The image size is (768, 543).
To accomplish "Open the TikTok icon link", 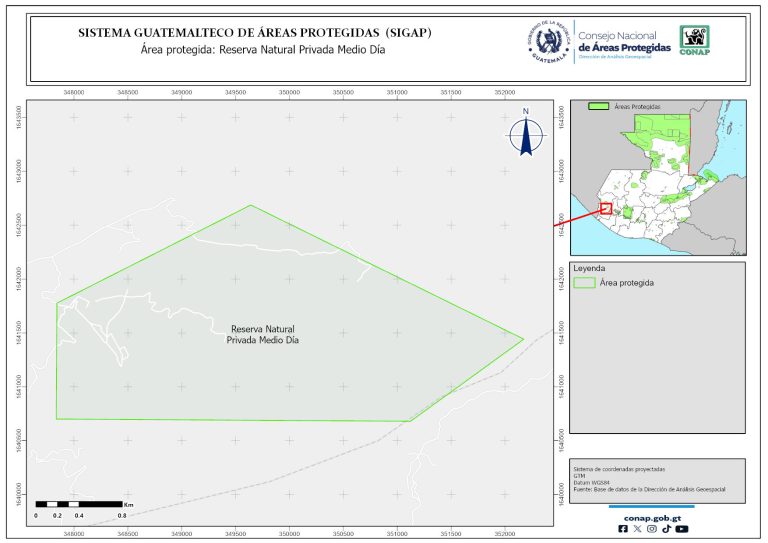I will pos(666,529).
